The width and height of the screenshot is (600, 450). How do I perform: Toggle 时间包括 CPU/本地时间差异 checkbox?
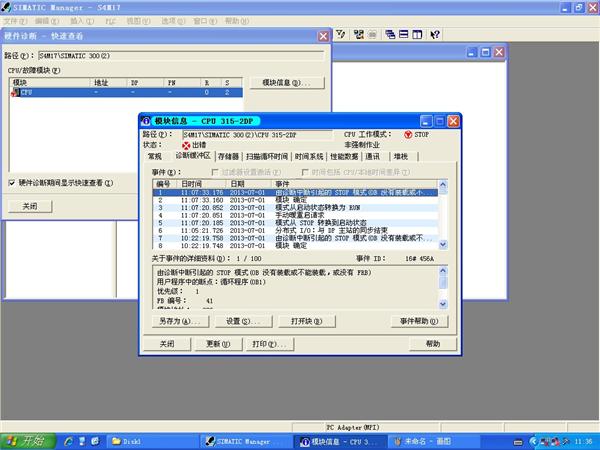point(305,172)
